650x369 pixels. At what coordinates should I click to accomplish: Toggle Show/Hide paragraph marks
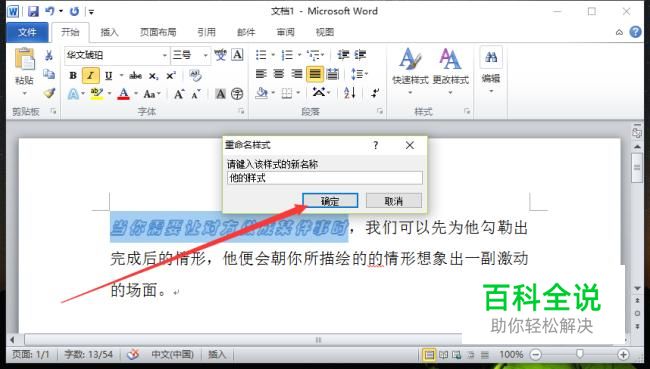[375, 93]
